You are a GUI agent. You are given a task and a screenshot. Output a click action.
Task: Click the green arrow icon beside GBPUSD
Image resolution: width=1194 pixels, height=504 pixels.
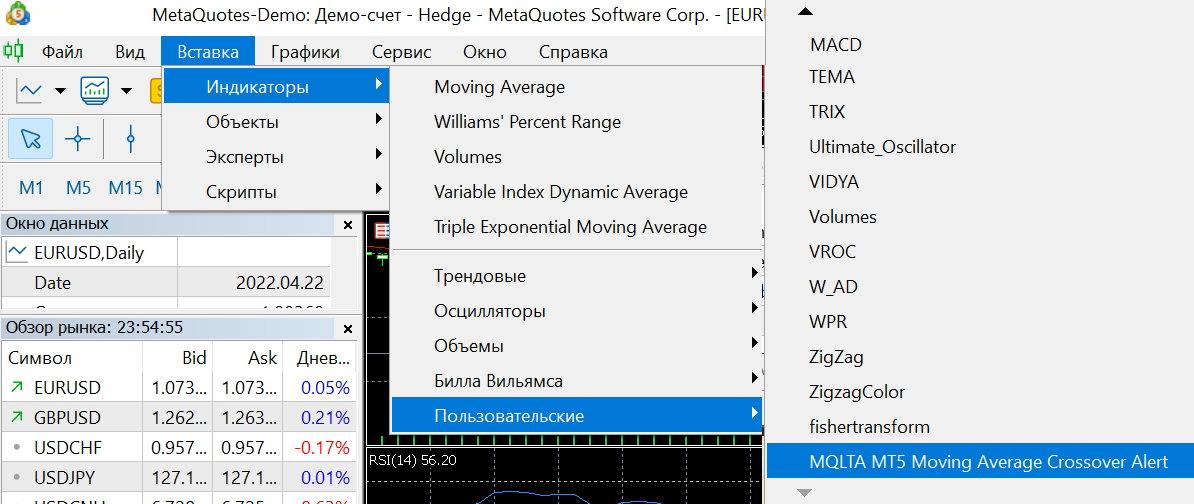coord(16,417)
